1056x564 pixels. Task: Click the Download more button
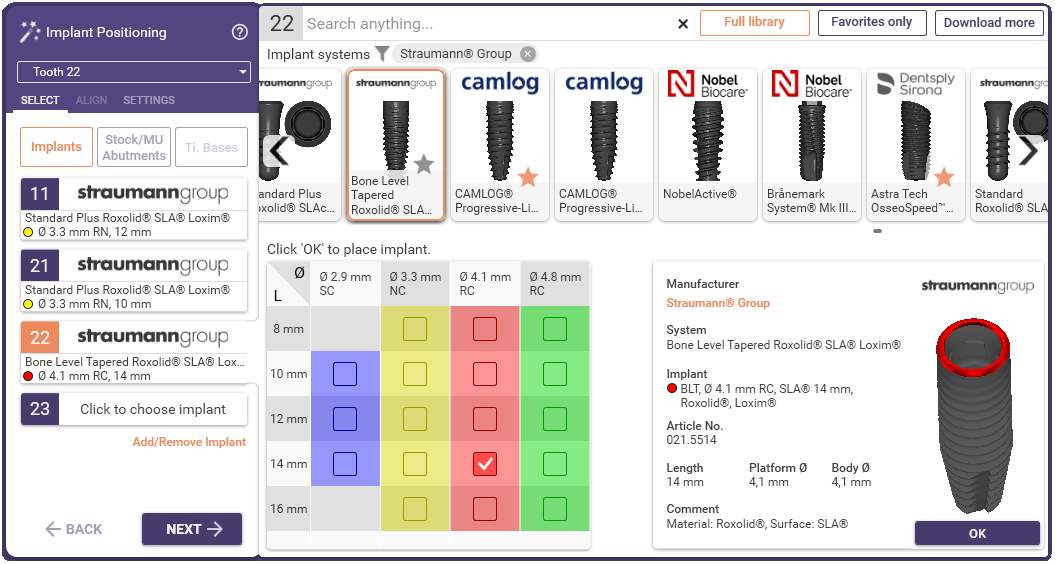click(x=989, y=22)
